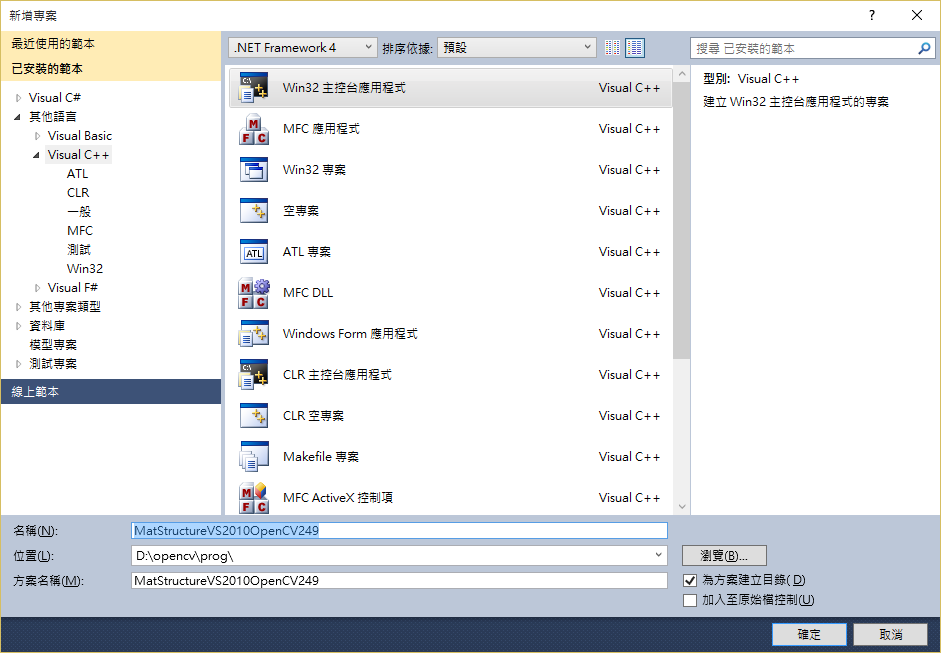This screenshot has height=653, width=941.
Task: Pick the MFC ActiveX 控制項 icon
Action: pyautogui.click(x=254, y=498)
